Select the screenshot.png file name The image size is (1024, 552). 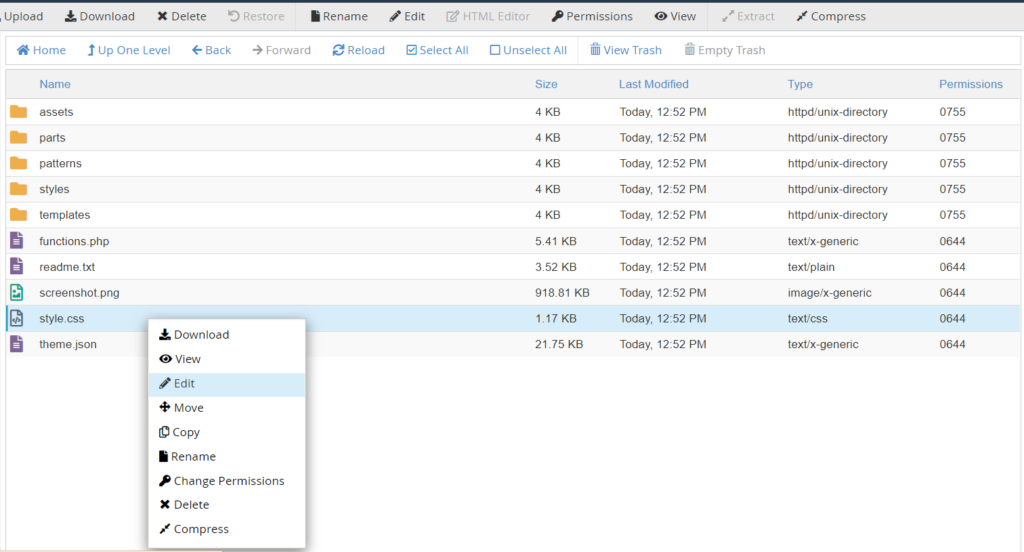pos(79,293)
